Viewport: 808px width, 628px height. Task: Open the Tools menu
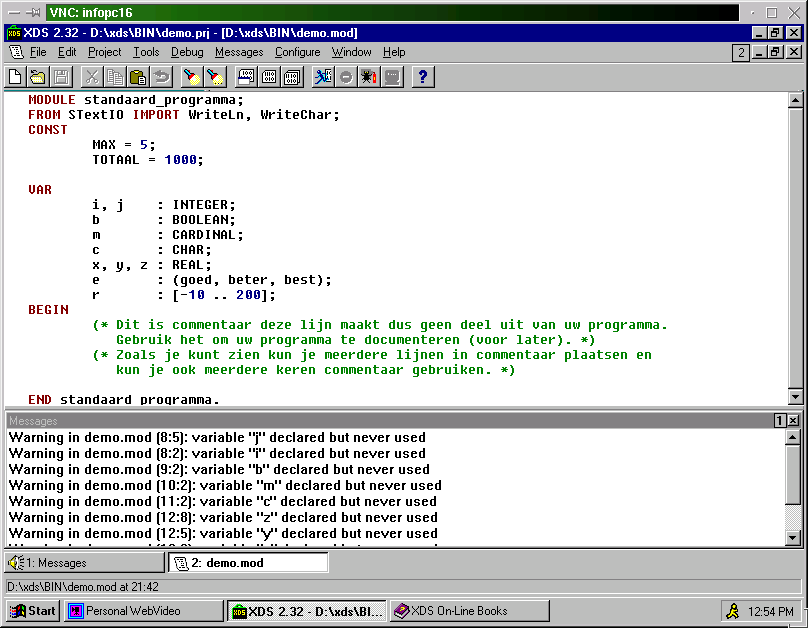coord(146,52)
